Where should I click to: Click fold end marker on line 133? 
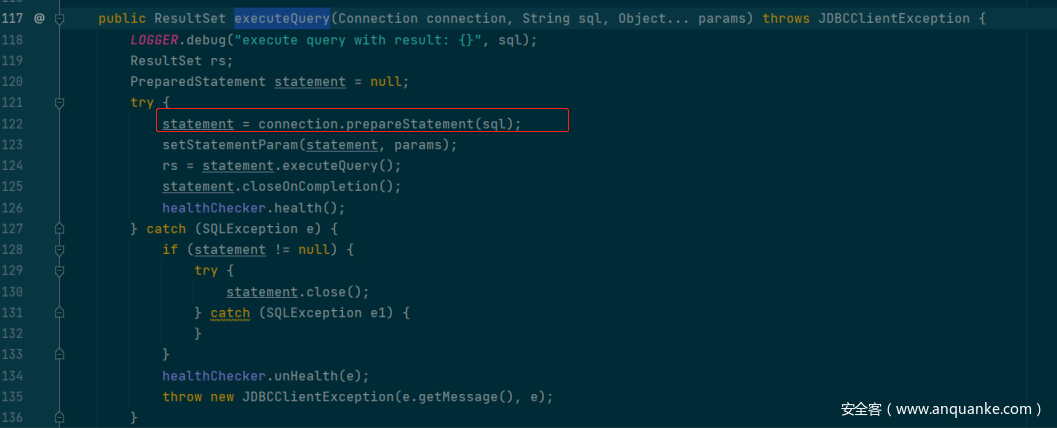(x=60, y=355)
